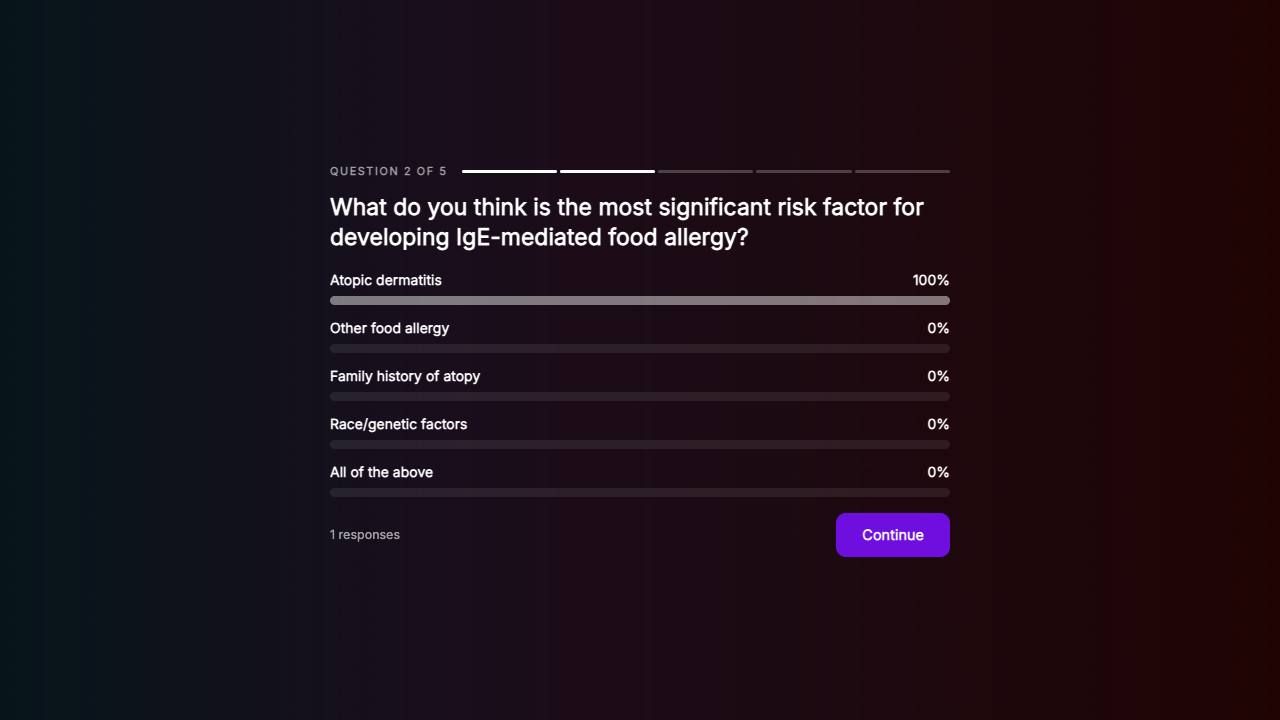
Task: Select the All of the above option
Action: point(381,472)
